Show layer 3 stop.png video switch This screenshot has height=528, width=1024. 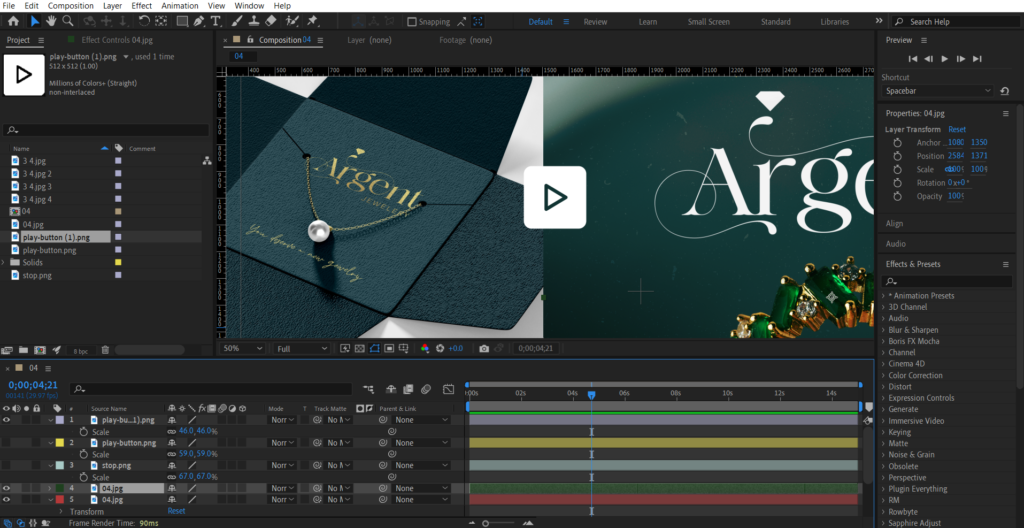[7, 465]
